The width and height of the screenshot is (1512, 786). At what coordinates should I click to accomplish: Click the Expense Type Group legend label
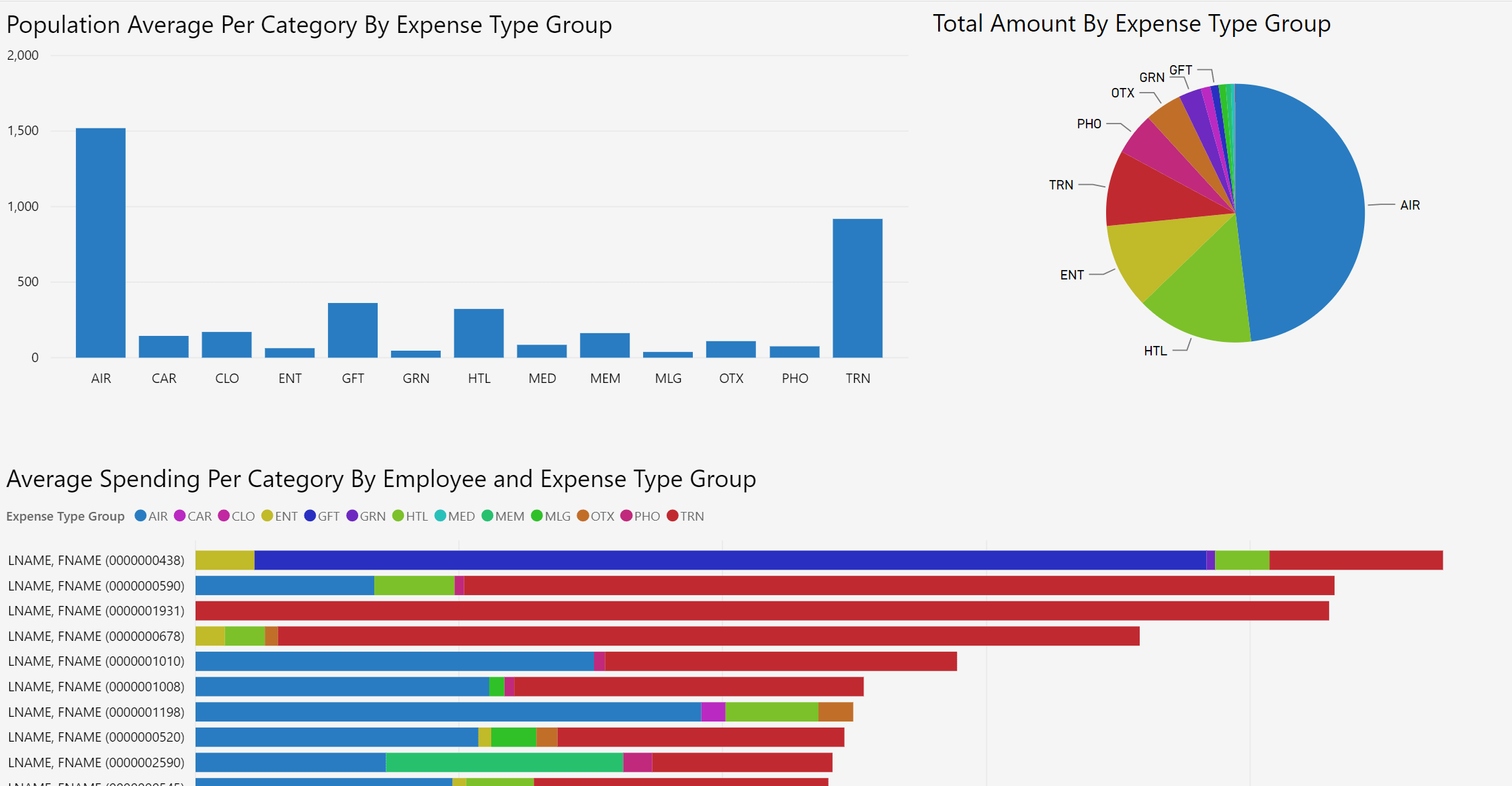click(65, 516)
